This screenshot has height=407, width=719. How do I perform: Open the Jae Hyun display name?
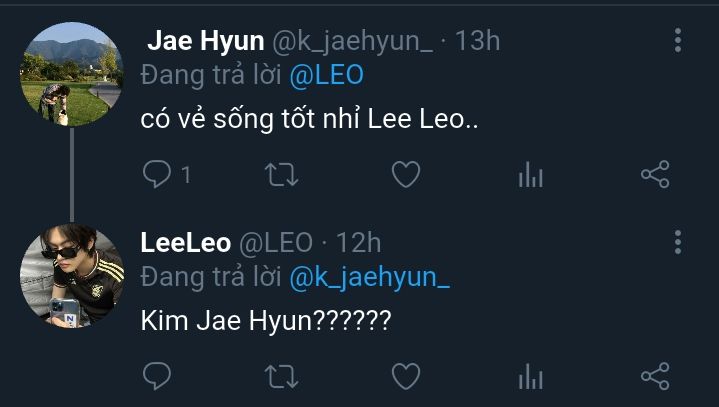pos(205,41)
